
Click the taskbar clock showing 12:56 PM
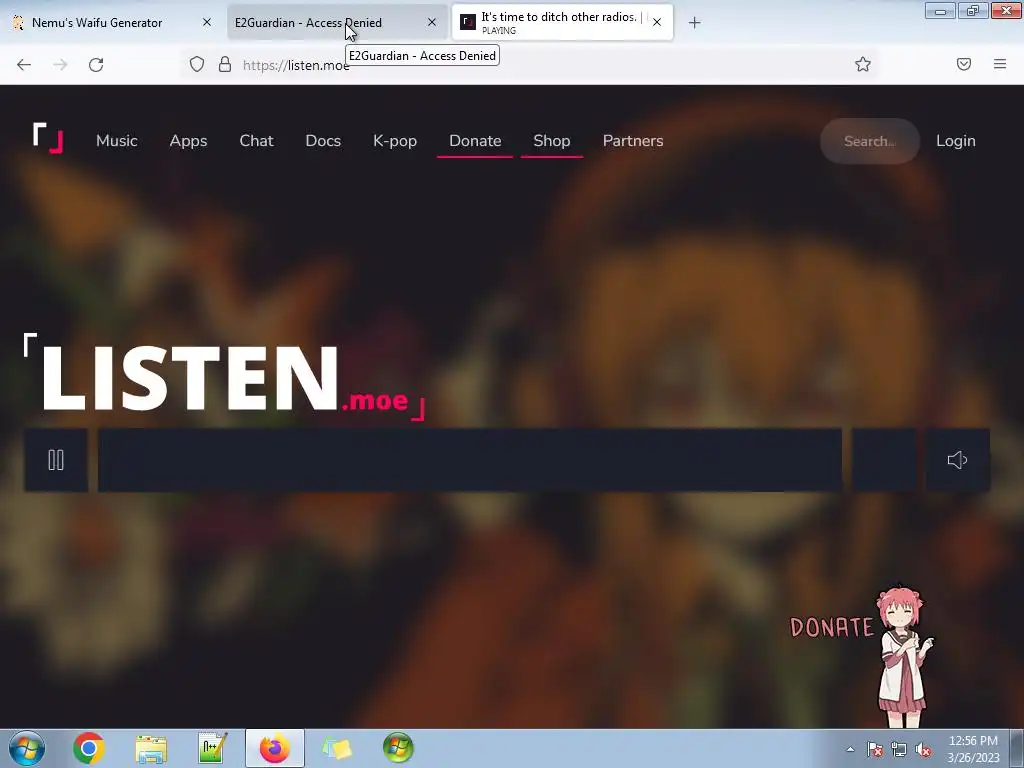pos(973,749)
